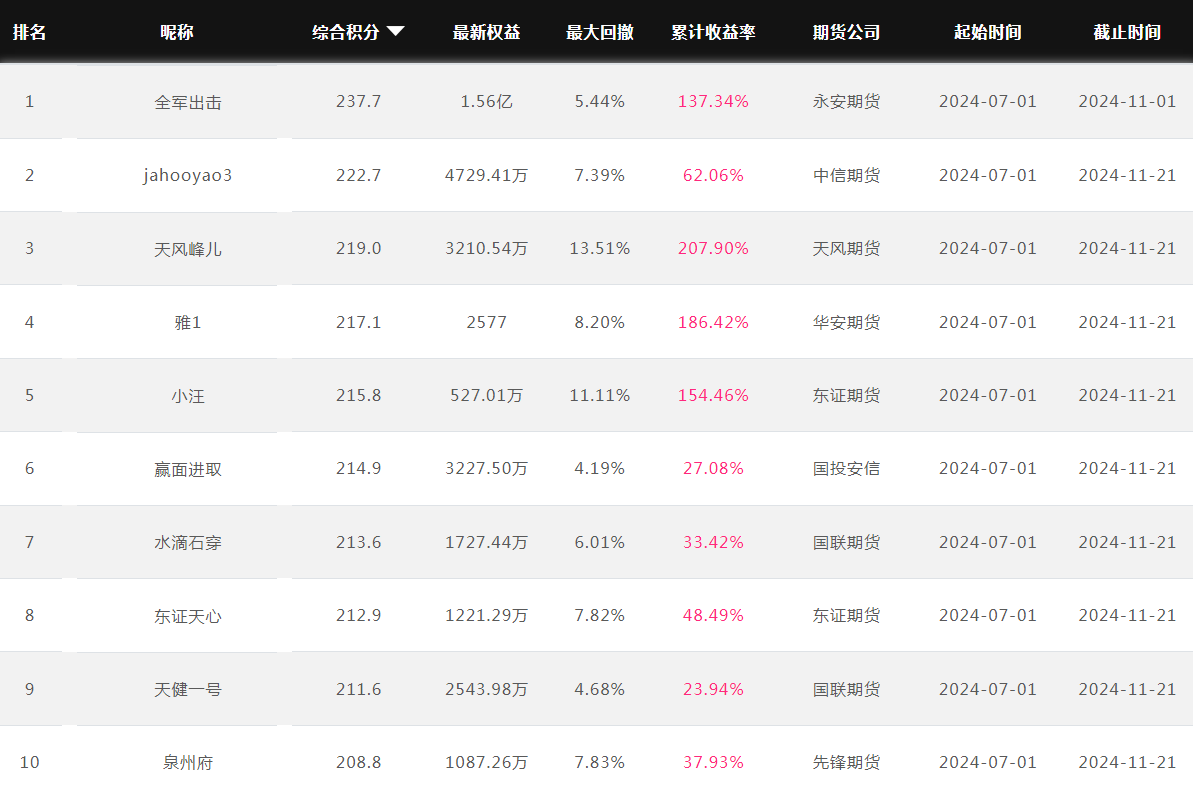Click the drawdown value 11.11%
Screen dimensions: 1193x794
coord(600,395)
